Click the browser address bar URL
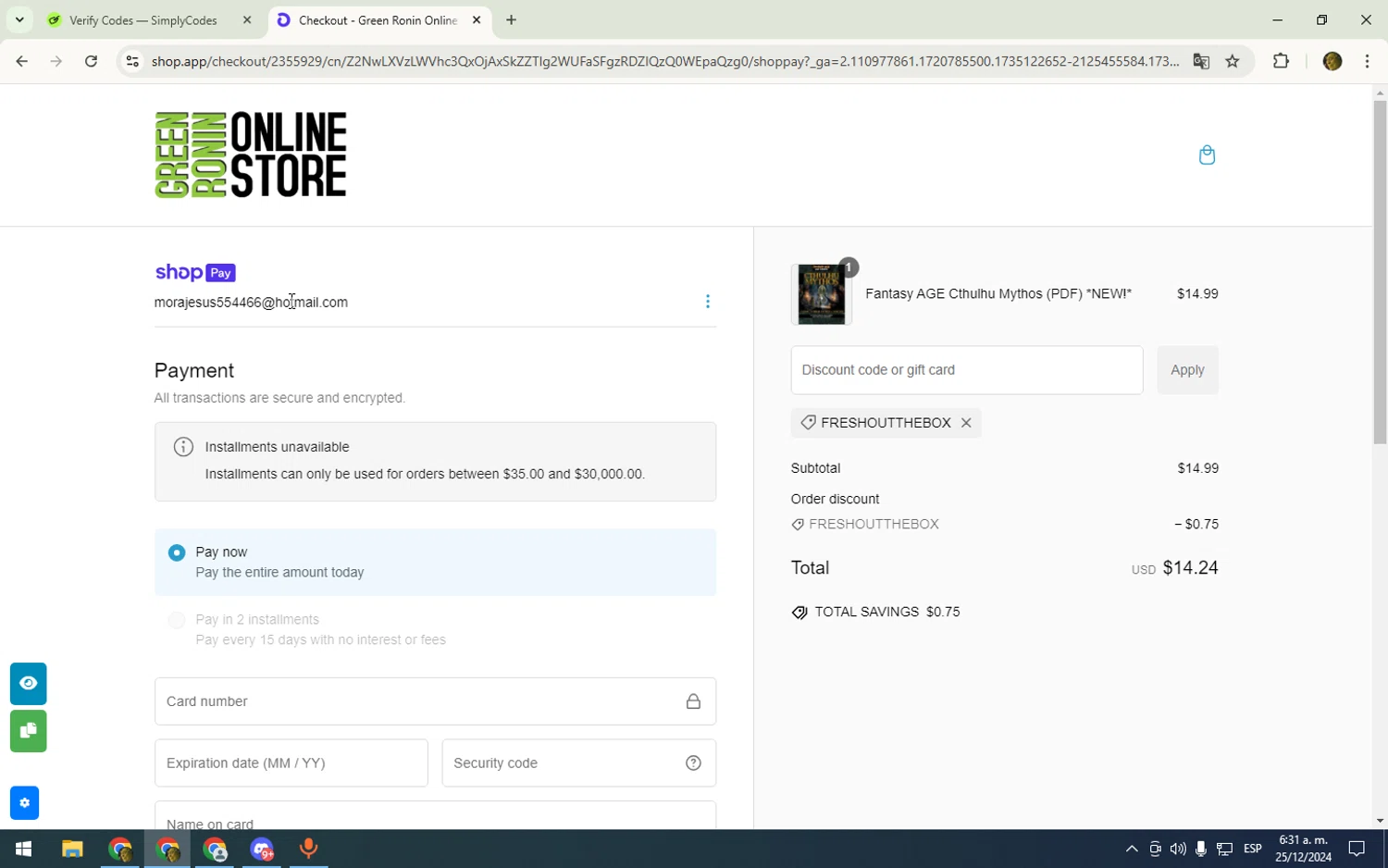1388x868 pixels. click(664, 61)
